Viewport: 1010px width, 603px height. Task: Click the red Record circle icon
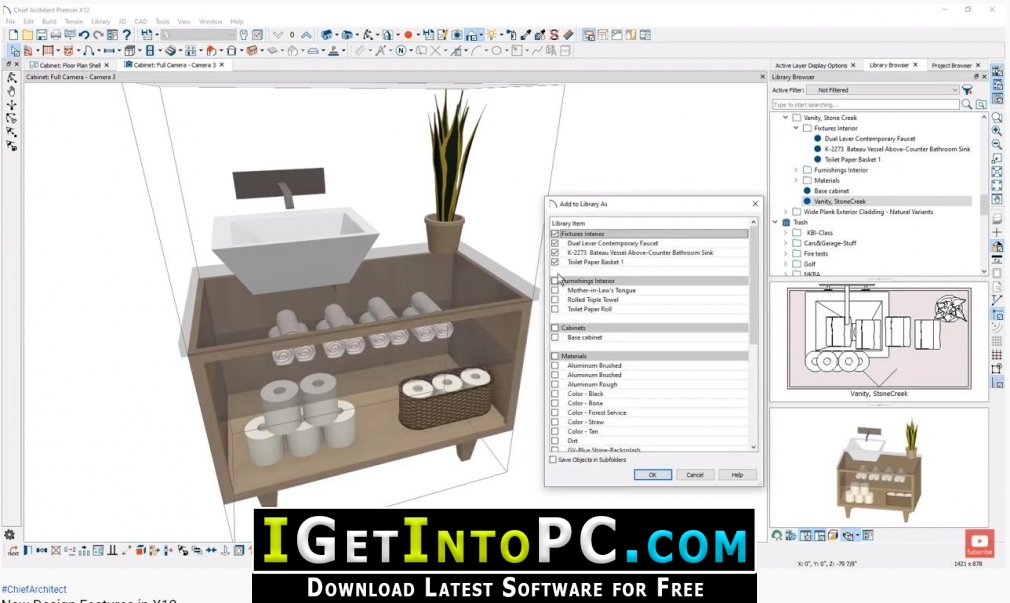(408, 35)
